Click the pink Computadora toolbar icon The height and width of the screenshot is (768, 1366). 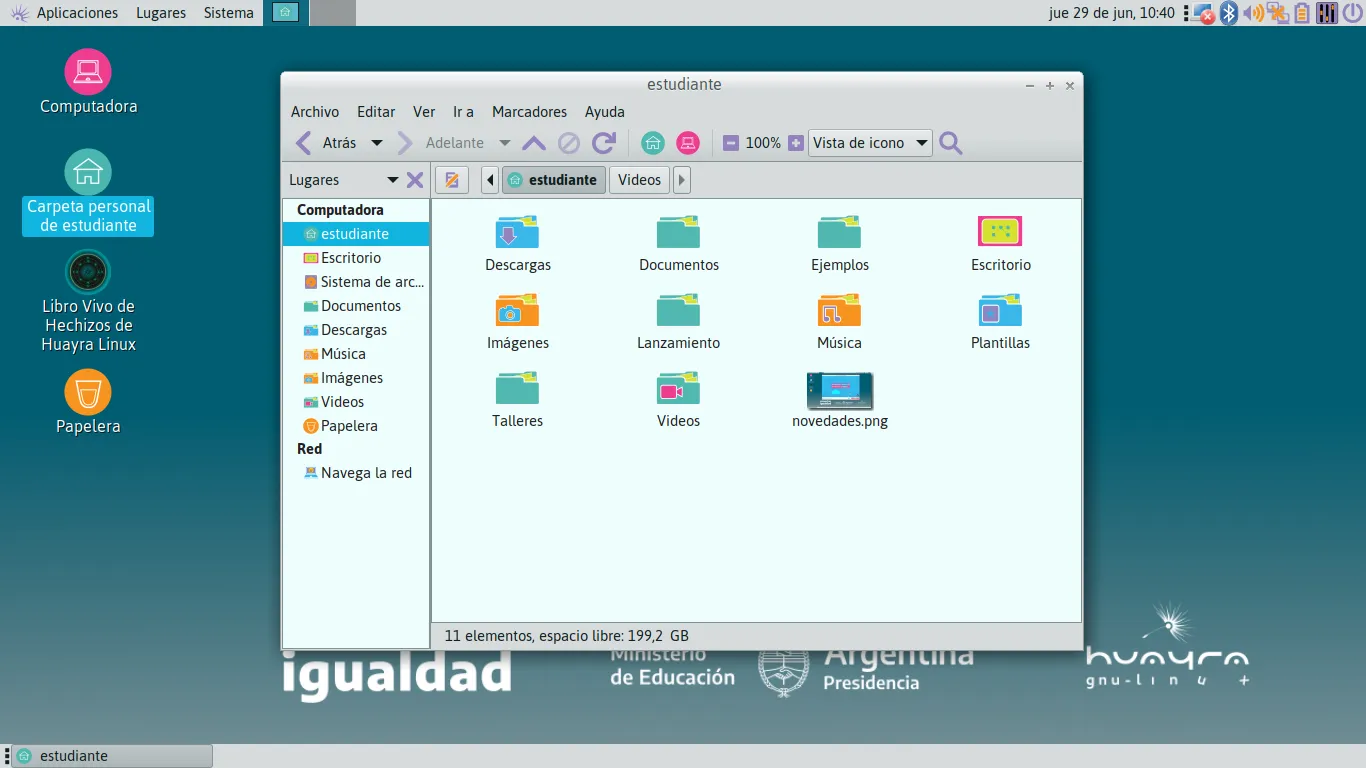[x=688, y=143]
